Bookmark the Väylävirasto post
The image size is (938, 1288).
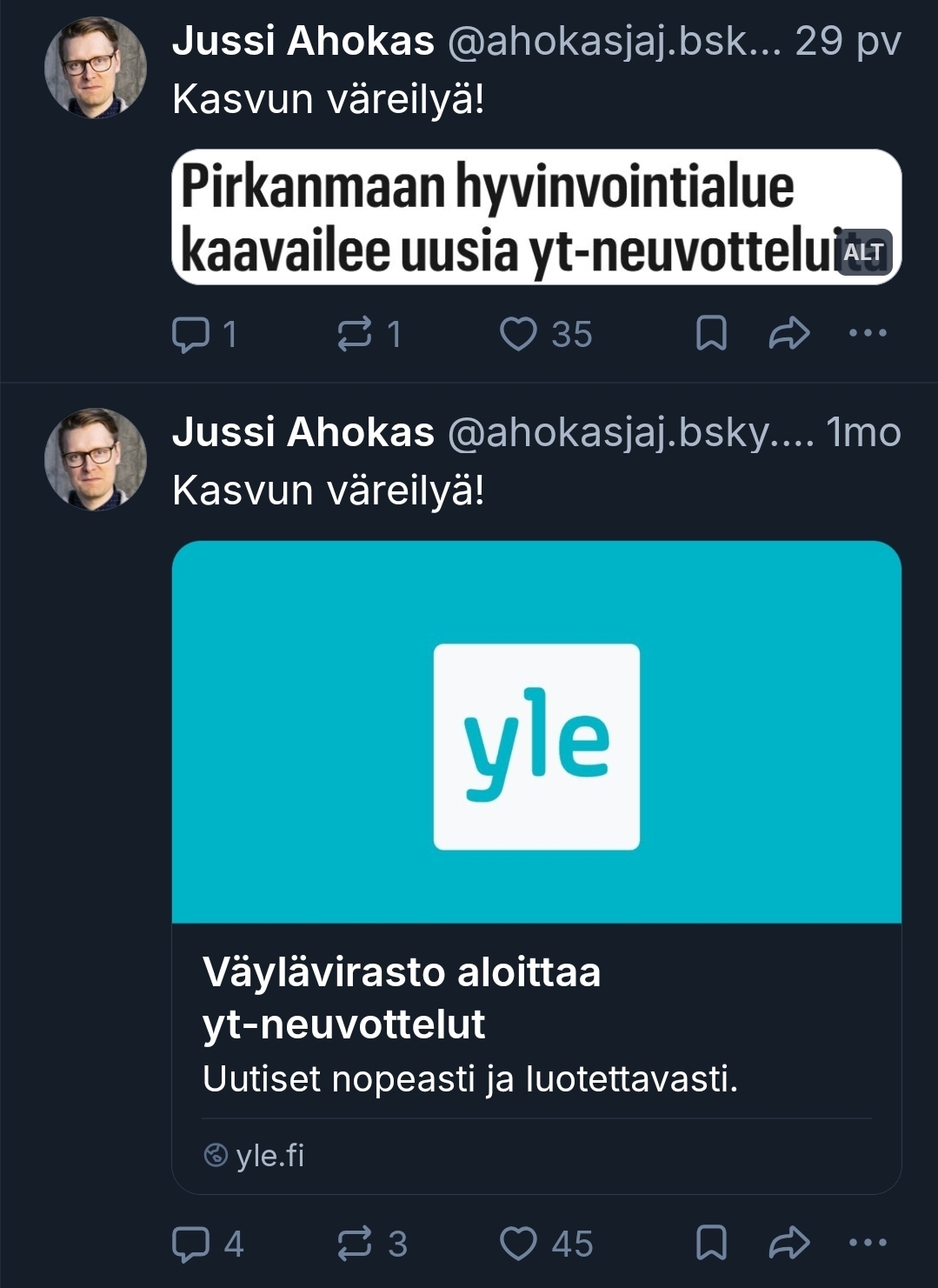711,1244
